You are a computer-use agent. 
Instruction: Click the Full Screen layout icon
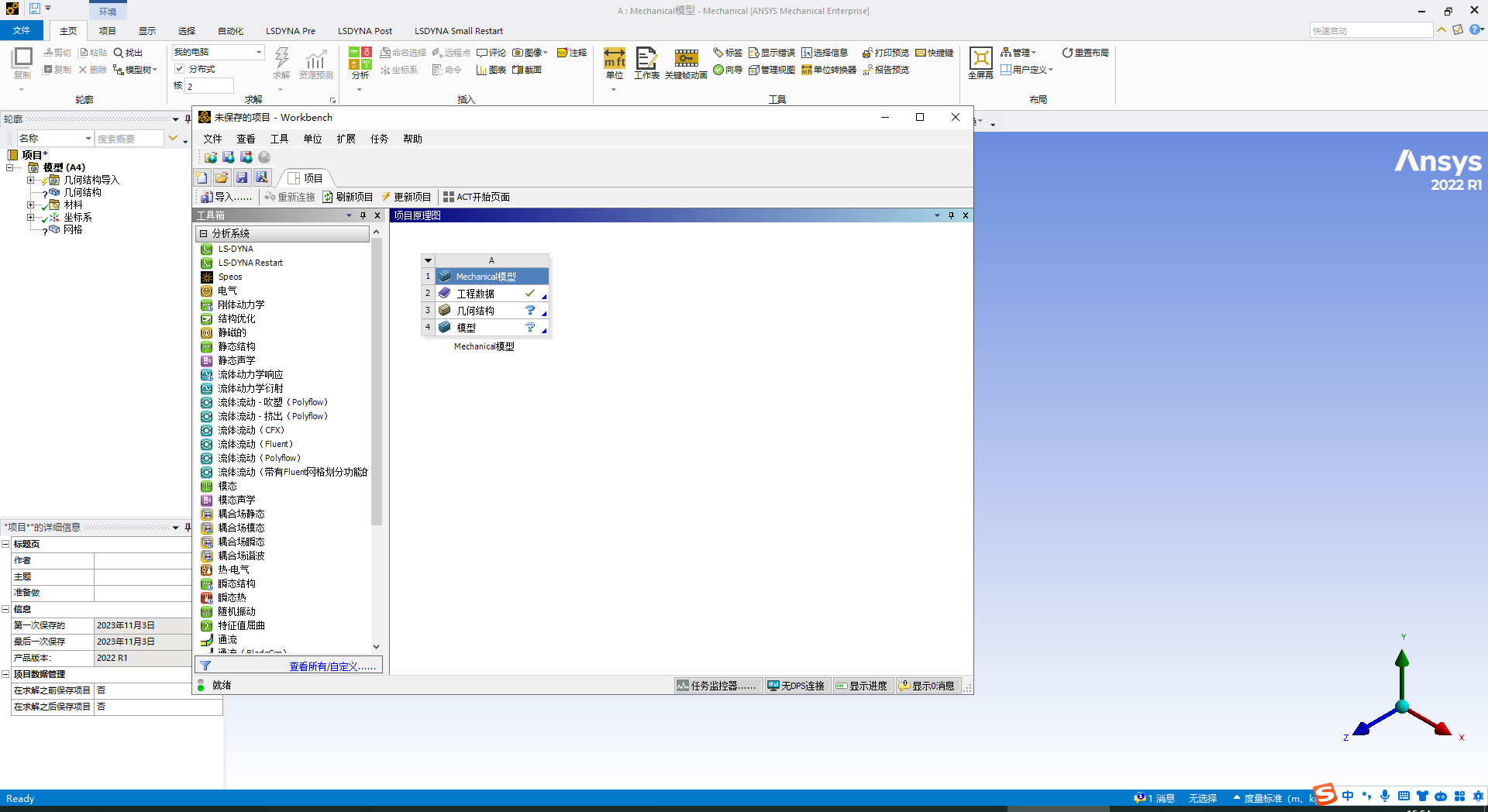pos(980,58)
